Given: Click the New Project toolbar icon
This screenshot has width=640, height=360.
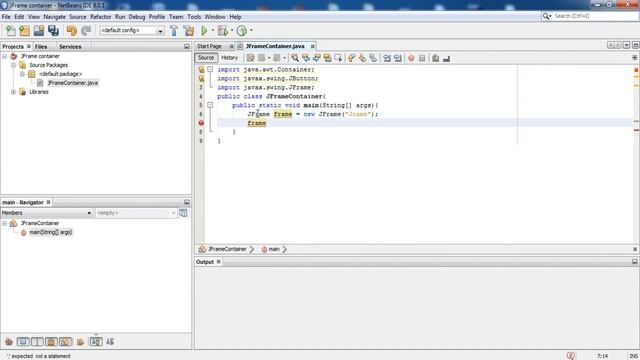Looking at the screenshot, I should pos(24,31).
